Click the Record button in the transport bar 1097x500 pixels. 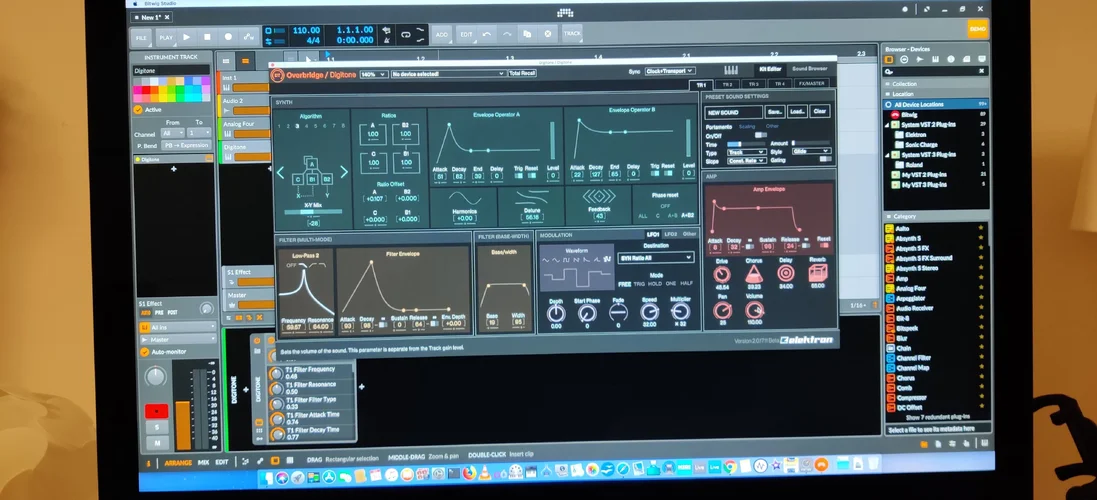pos(229,37)
